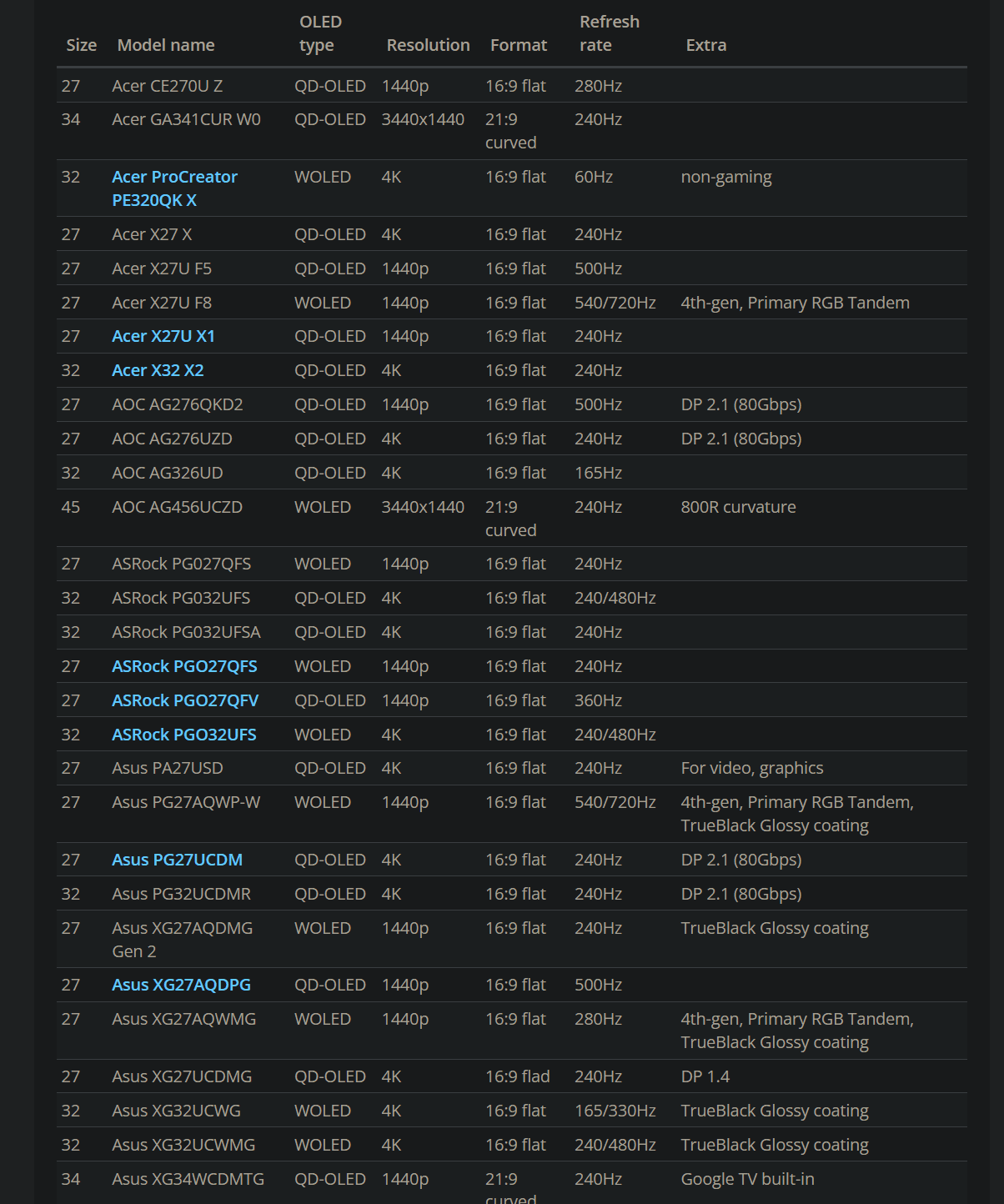Open the ASRock PGO27QFS link
Viewport: 1004px width, 1204px height.
184,666
